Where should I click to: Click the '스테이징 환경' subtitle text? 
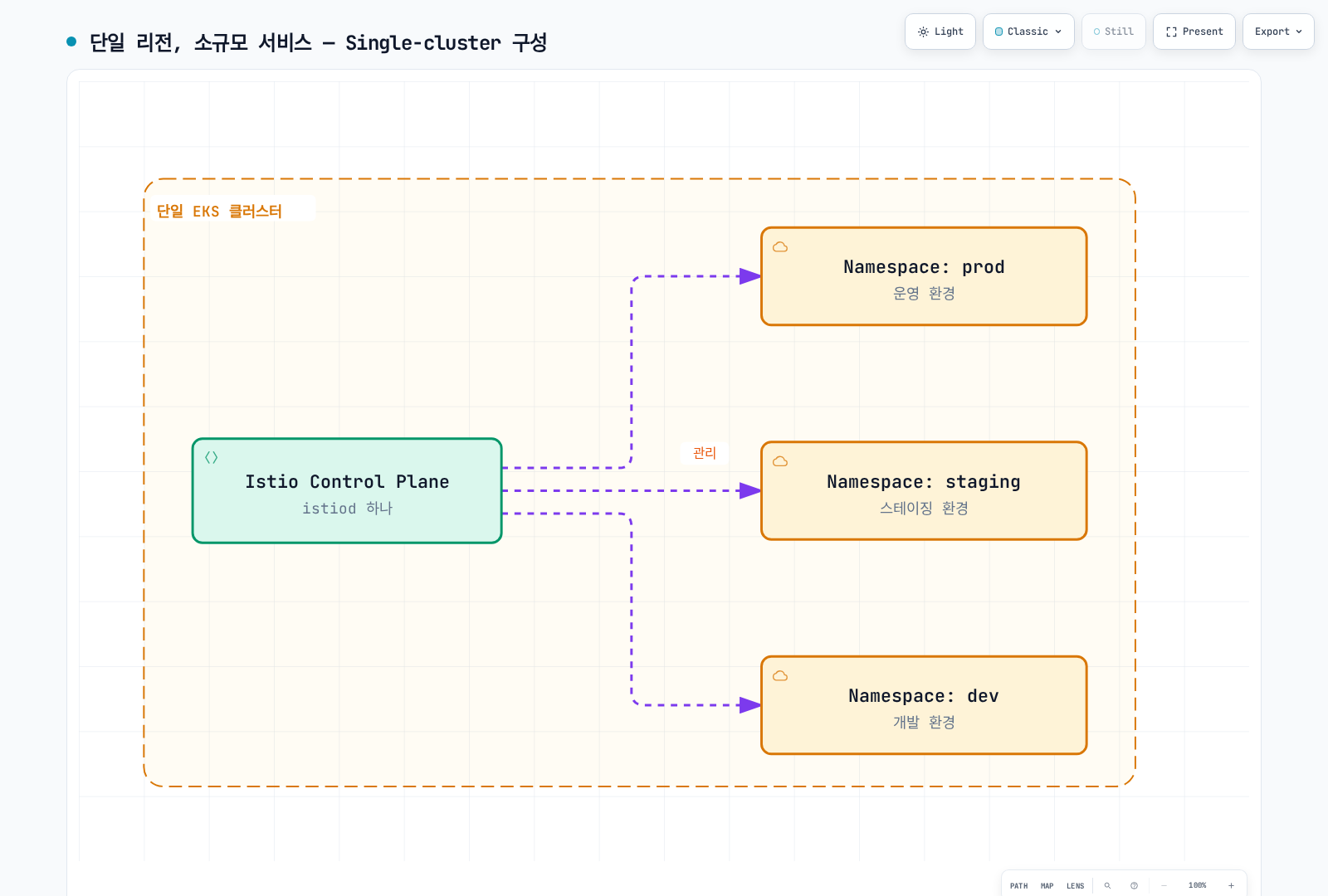click(x=924, y=508)
